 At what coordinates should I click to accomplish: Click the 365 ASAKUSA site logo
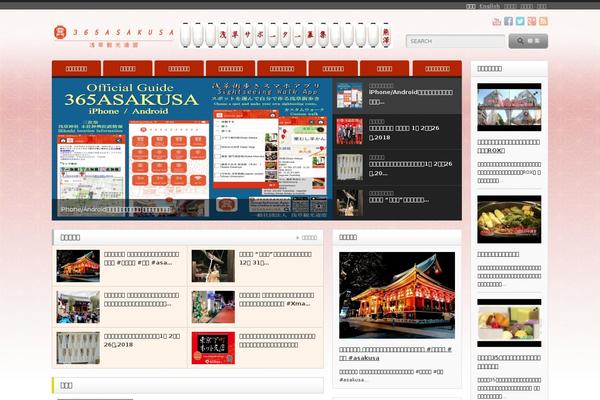pyautogui.click(x=114, y=36)
